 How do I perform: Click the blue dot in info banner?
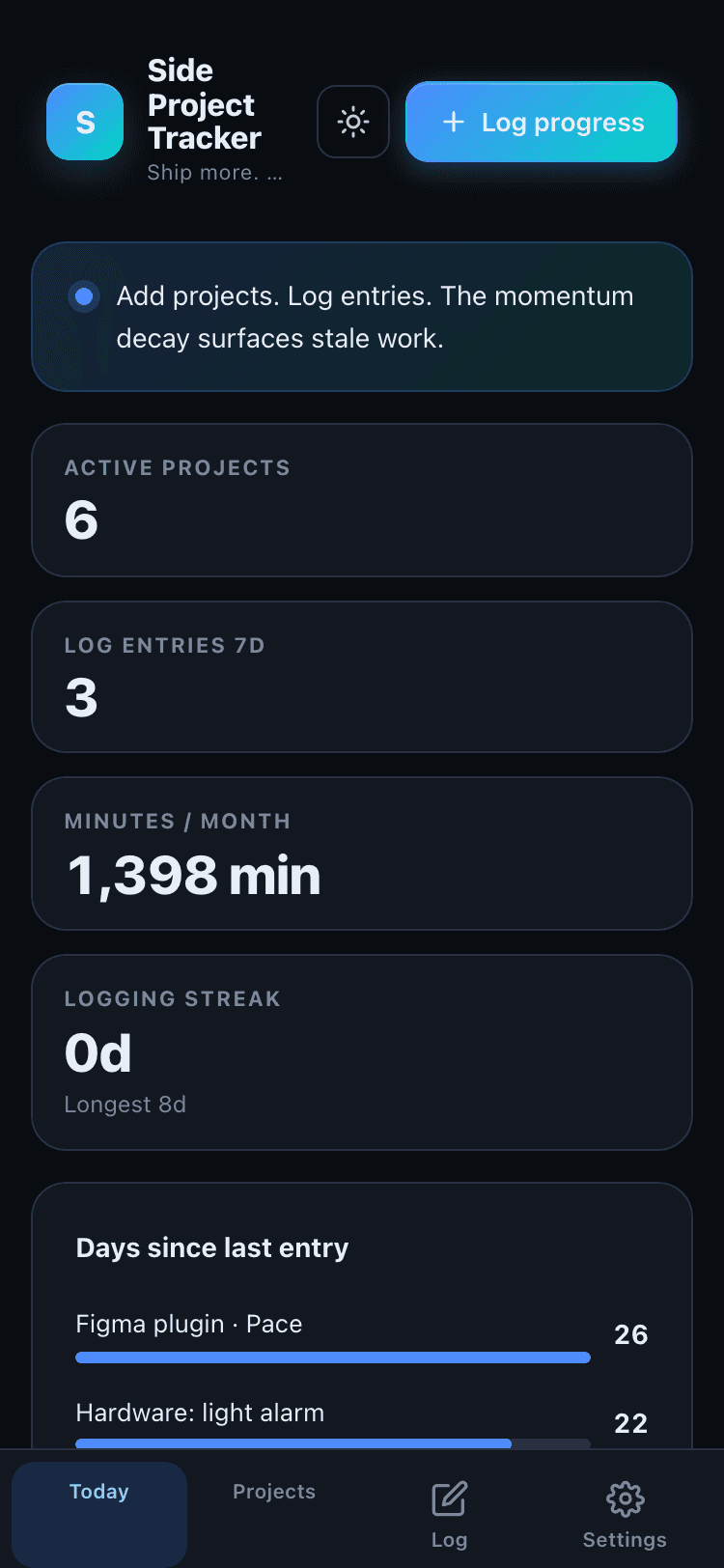84,296
